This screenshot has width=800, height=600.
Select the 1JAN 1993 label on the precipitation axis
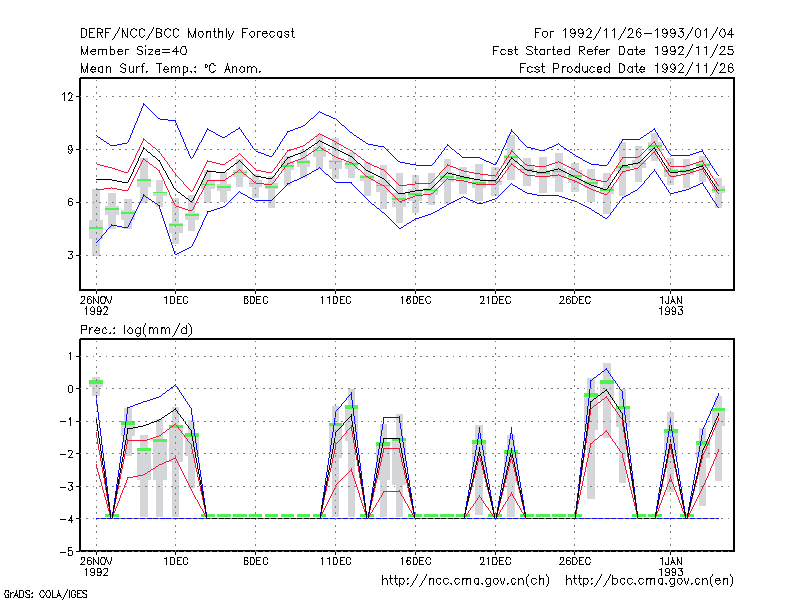coord(670,566)
